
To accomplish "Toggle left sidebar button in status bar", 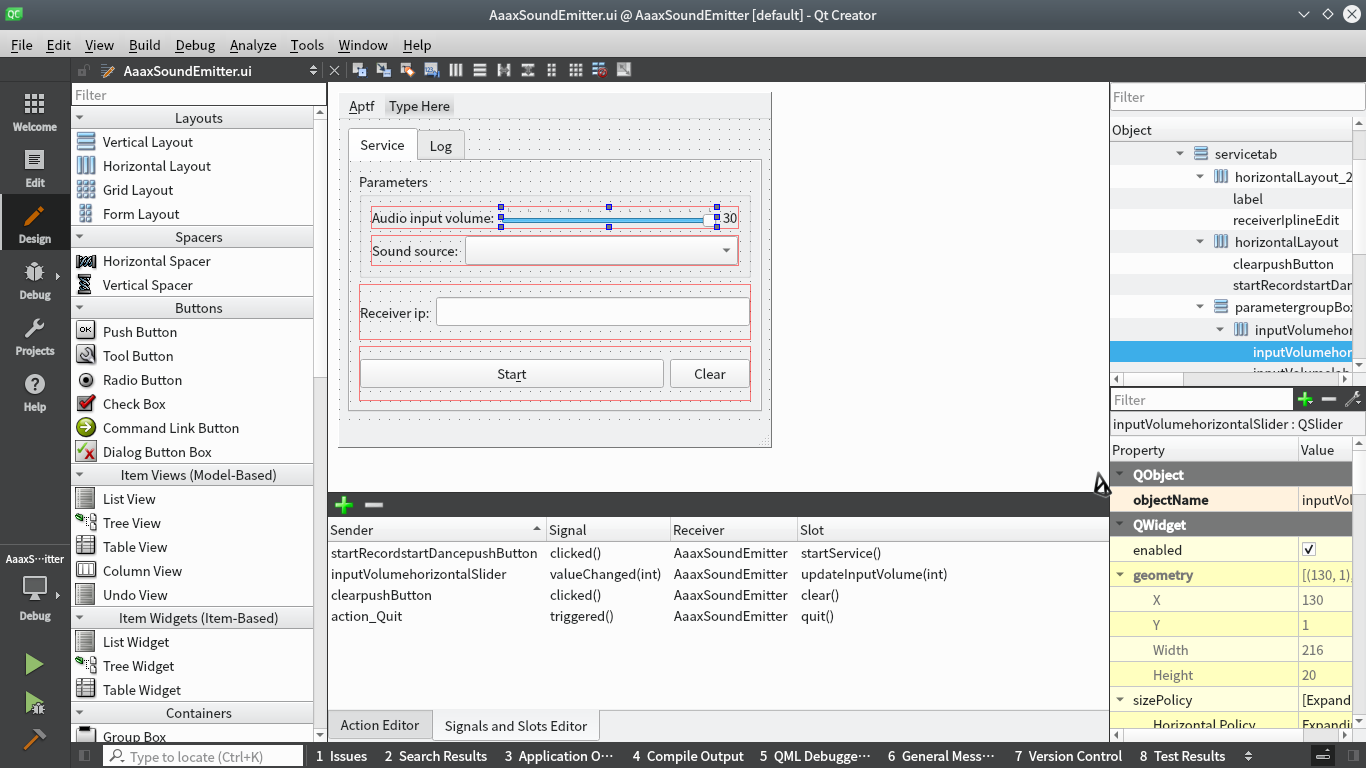I will [x=84, y=756].
